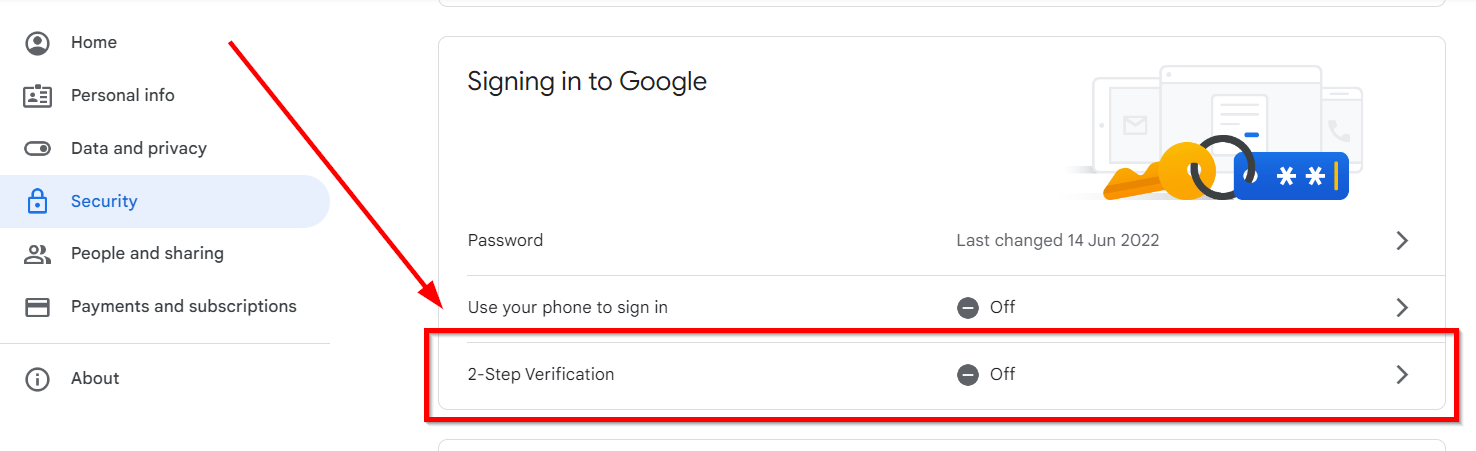Image resolution: width=1476 pixels, height=451 pixels.
Task: Click the Personal info ID card icon
Action: point(38,96)
